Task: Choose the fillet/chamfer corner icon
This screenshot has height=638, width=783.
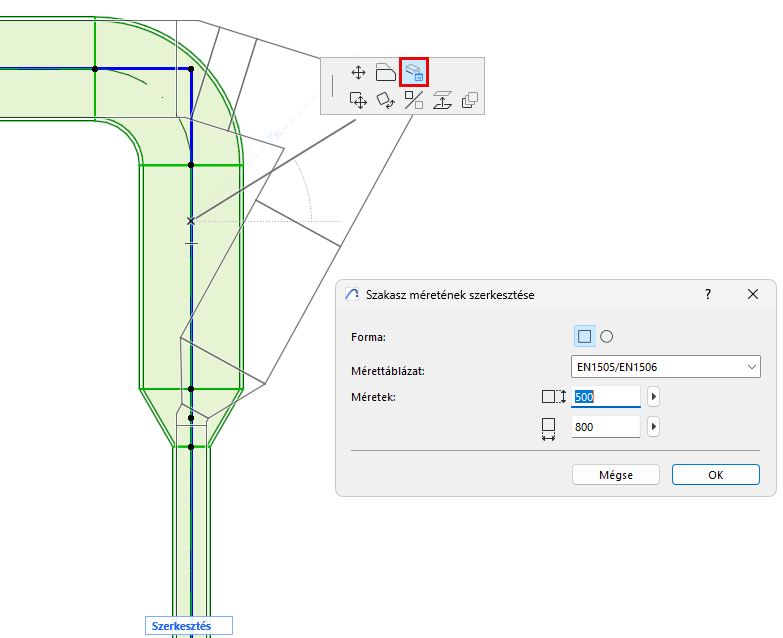Action: coord(386,73)
